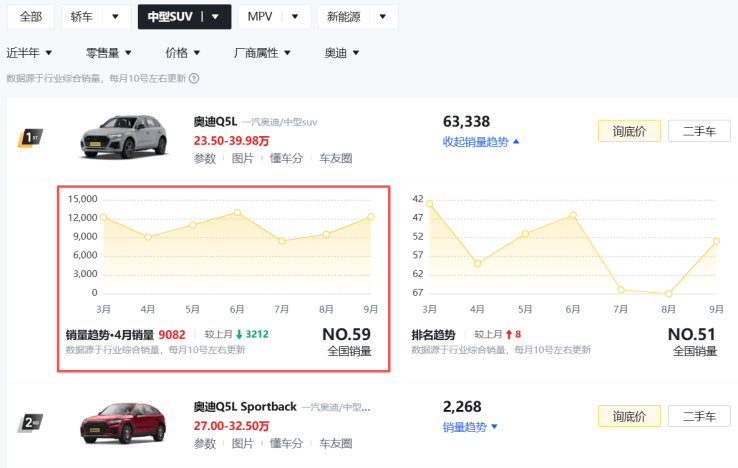Select the 轿车 category tab
Image resolution: width=738 pixels, height=468 pixels.
point(82,17)
